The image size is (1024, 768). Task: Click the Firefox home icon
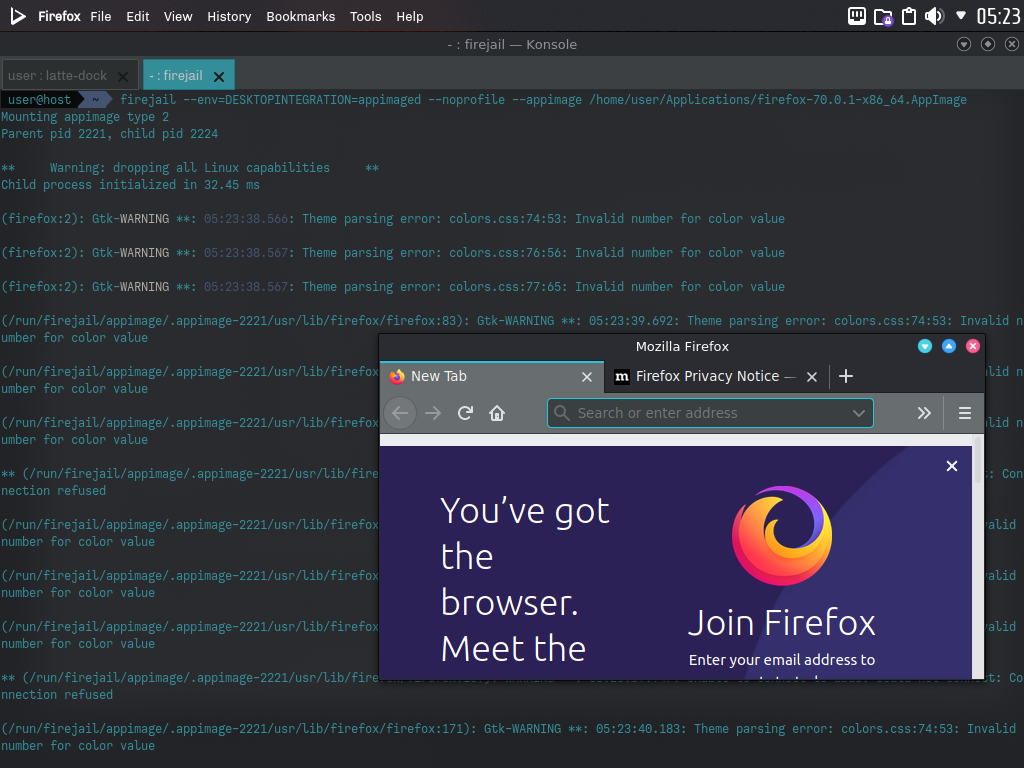click(497, 413)
